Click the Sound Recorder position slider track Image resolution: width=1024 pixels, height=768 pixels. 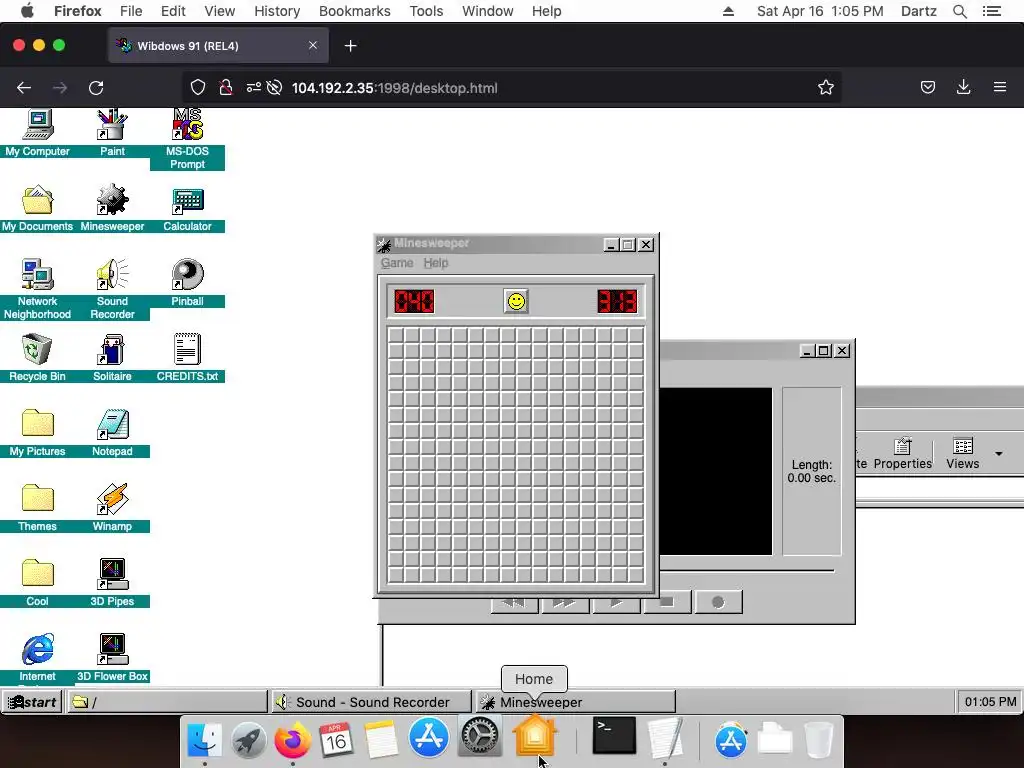click(747, 571)
